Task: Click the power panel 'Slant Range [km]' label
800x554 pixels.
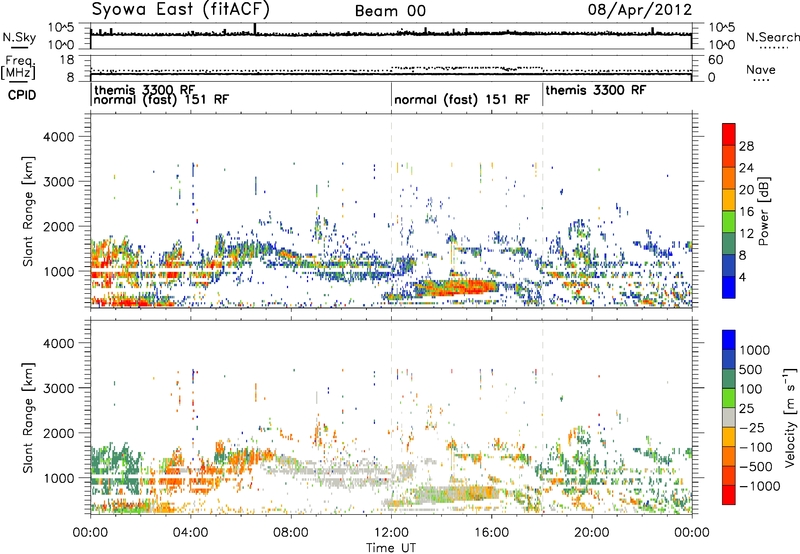Action: 28,211
